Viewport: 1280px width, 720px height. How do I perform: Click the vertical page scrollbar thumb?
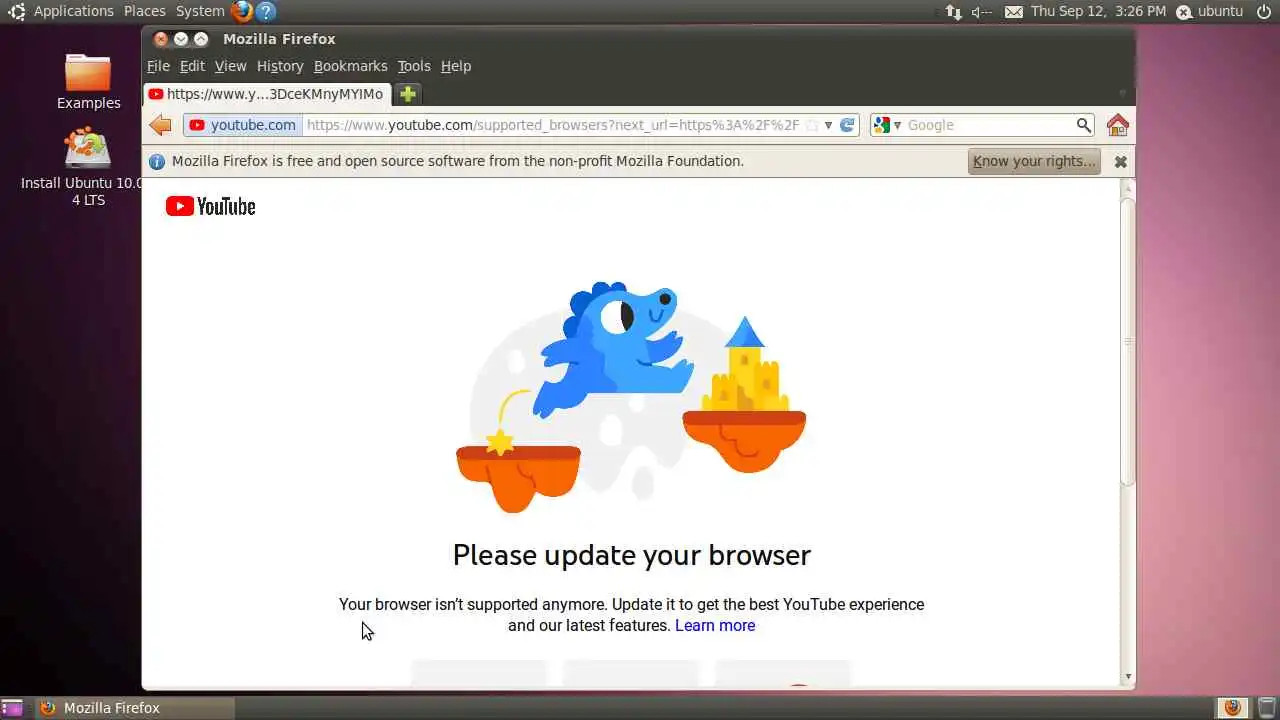coord(1128,342)
